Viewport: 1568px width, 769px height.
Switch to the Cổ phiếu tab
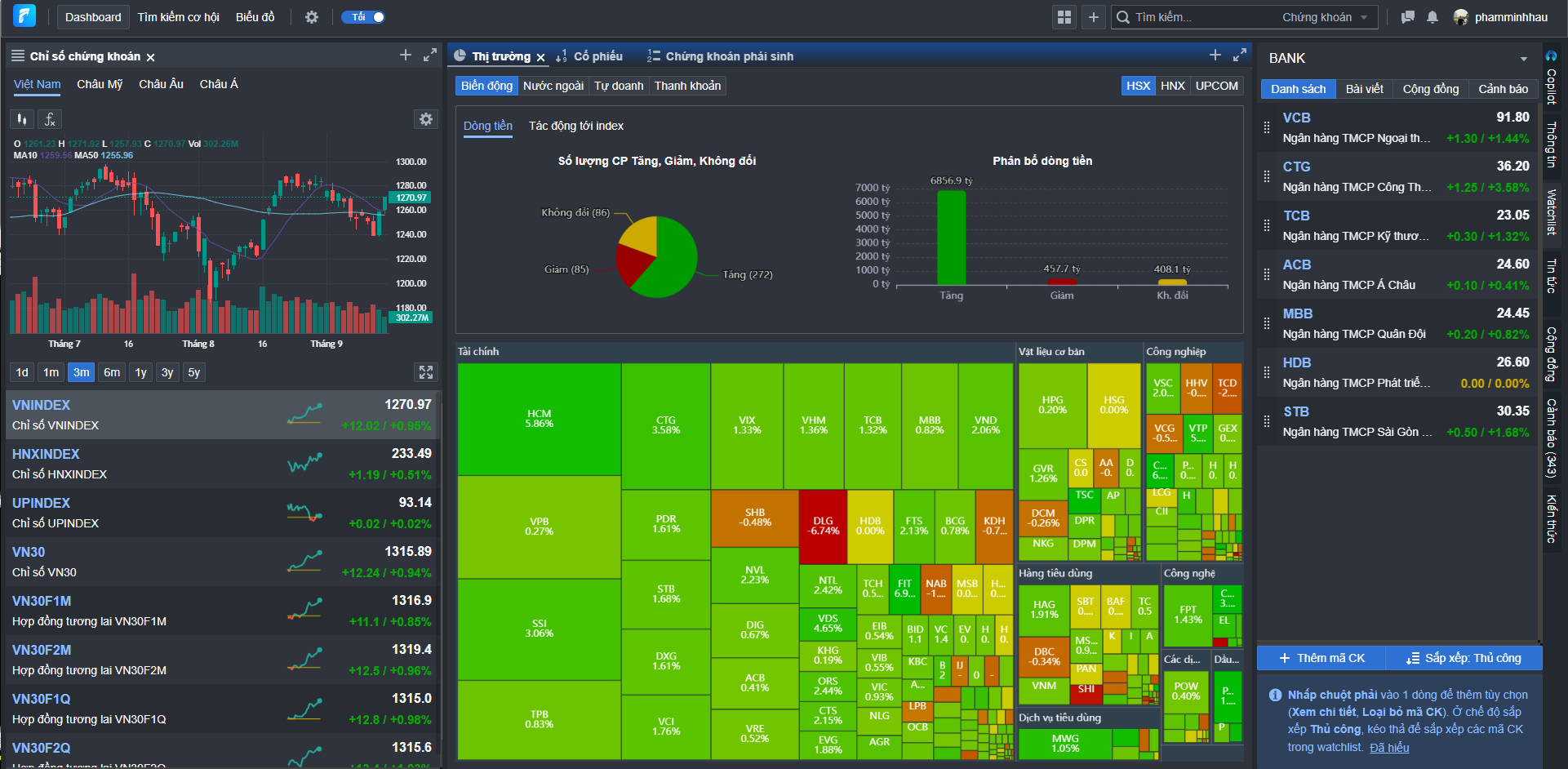(x=589, y=56)
